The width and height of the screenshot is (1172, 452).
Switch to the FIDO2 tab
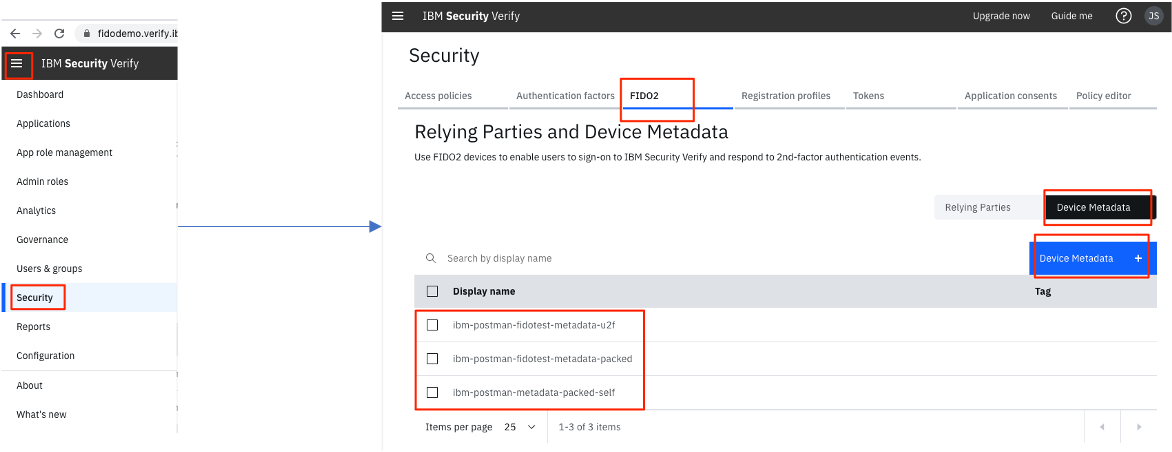[x=644, y=96]
